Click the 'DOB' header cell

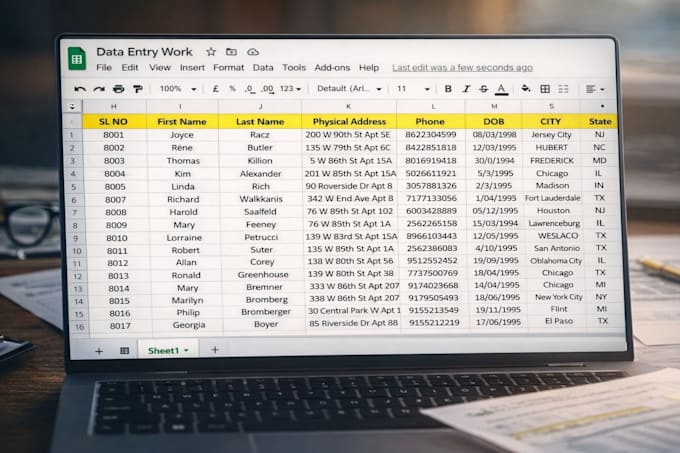[494, 122]
